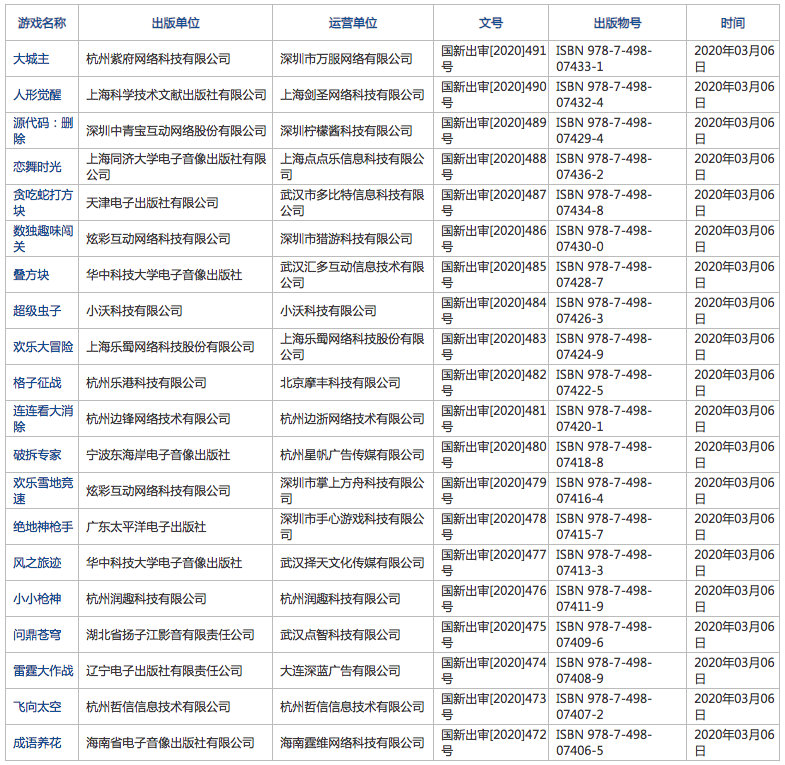
Task: Click the 游戏名称 column header
Action: coord(42,23)
